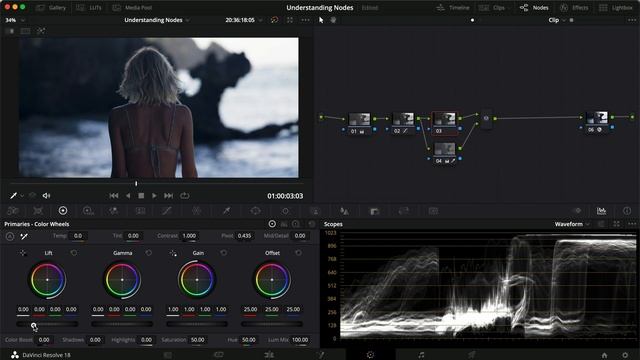640x360 pixels.
Task: Open the Lightbox view
Action: tap(616, 8)
